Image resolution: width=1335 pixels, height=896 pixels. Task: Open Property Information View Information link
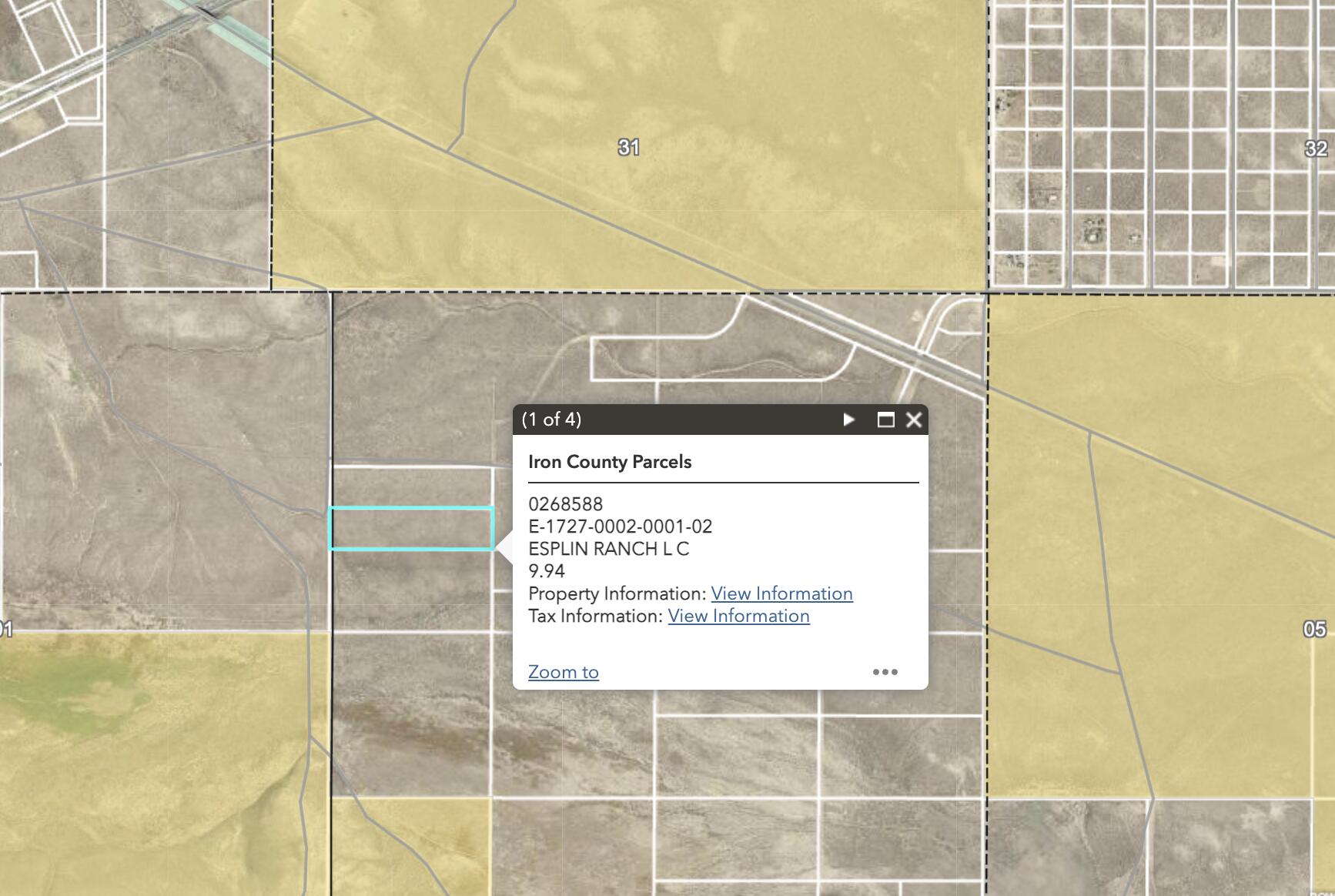[781, 593]
